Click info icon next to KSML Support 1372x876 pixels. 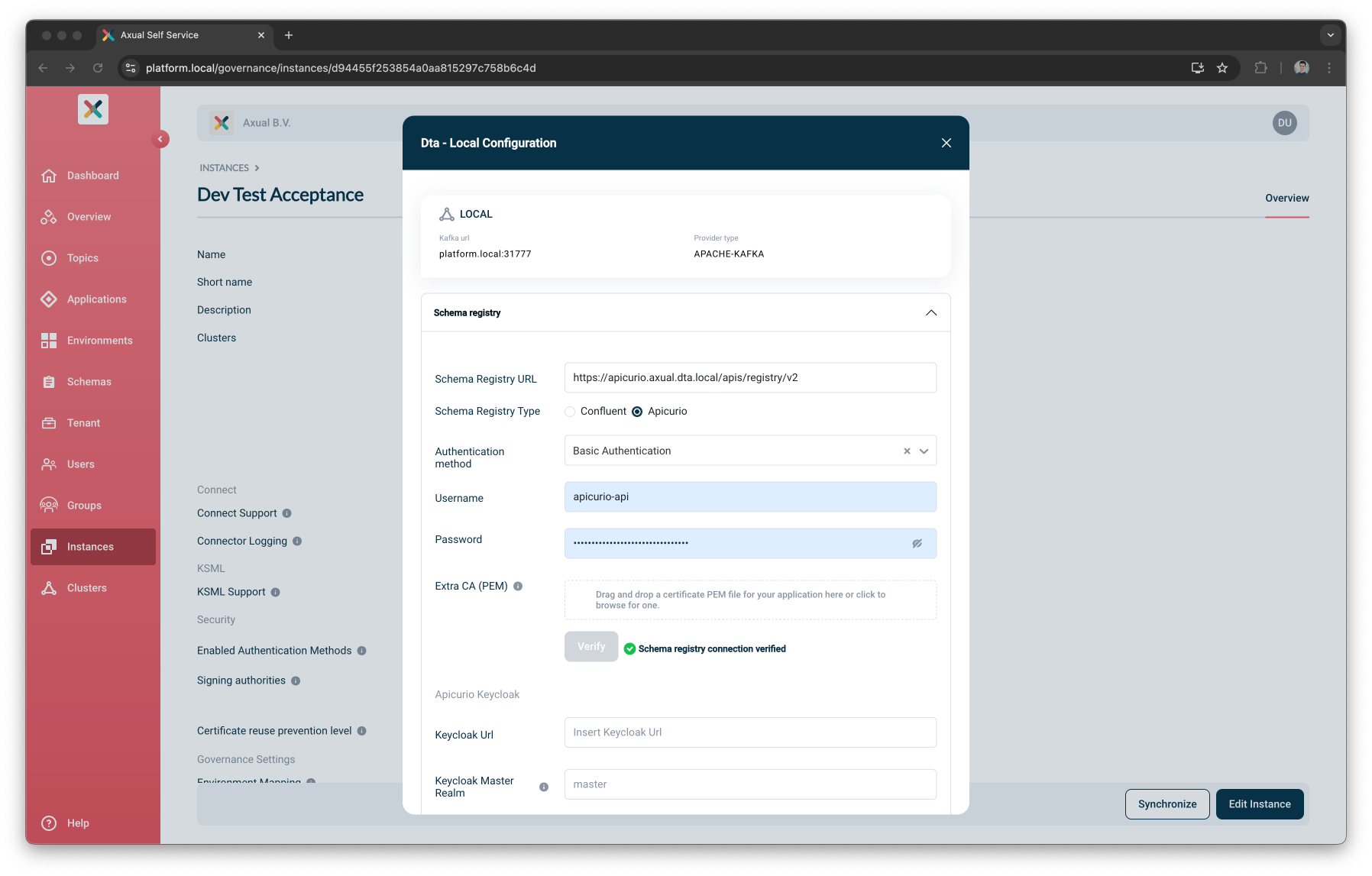point(276,592)
